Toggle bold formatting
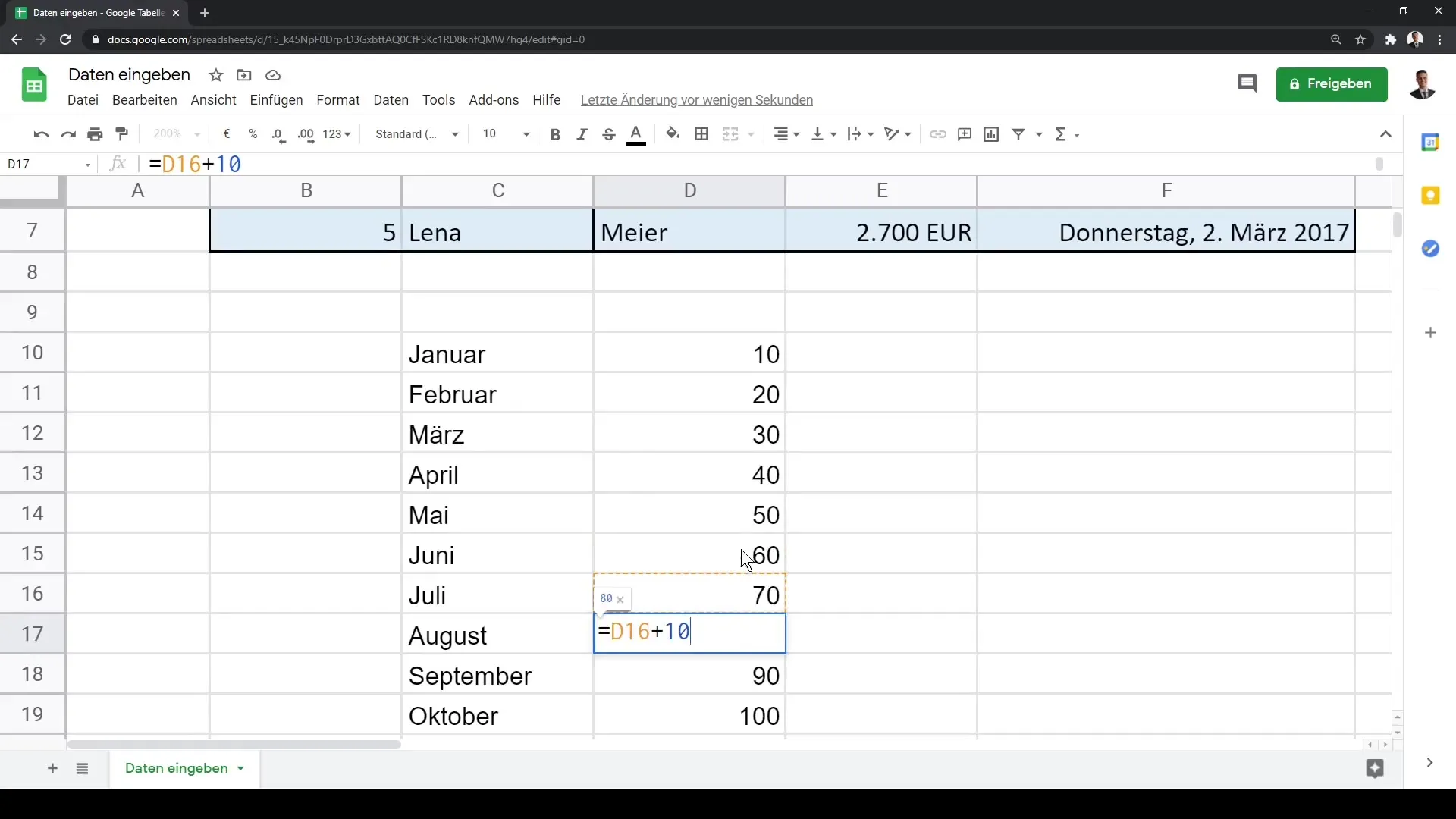Viewport: 1456px width, 819px height. click(x=555, y=134)
